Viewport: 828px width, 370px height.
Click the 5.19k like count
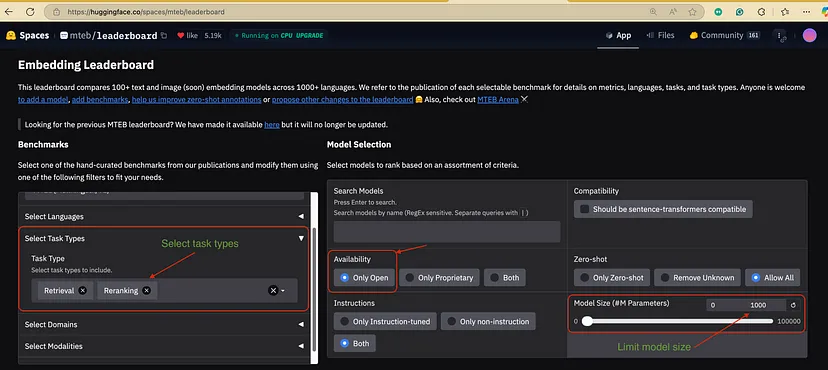coord(213,35)
